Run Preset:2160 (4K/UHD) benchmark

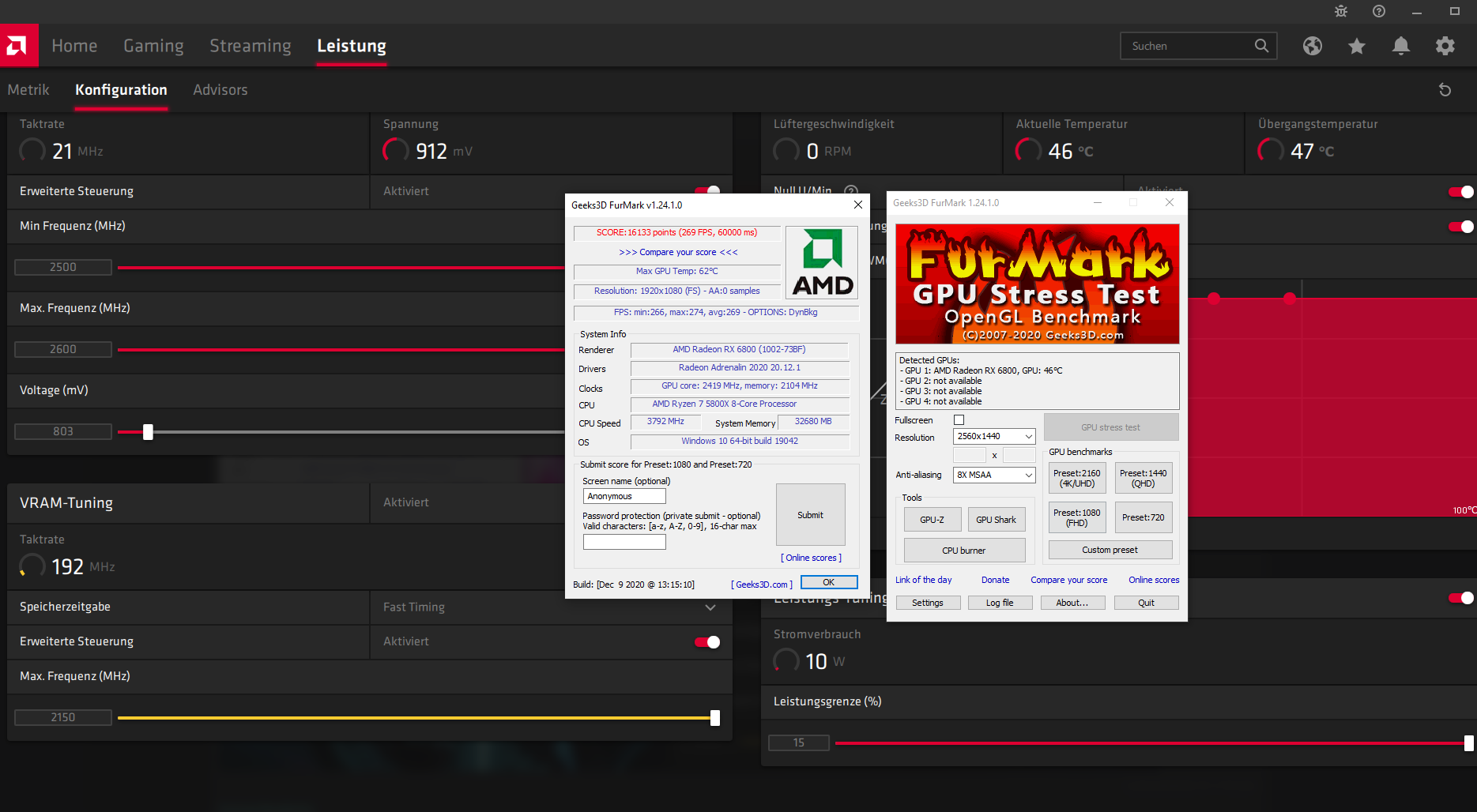tap(1076, 478)
